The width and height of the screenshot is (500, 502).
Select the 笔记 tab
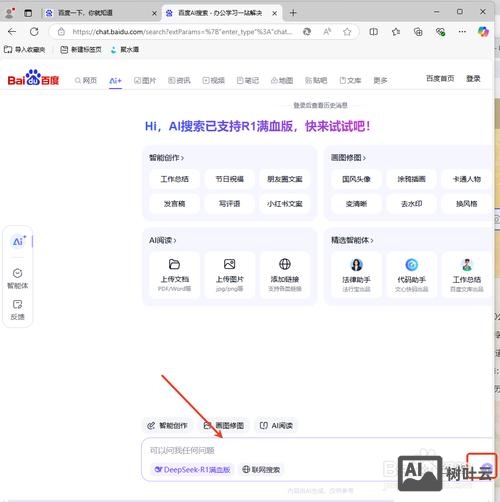247,80
